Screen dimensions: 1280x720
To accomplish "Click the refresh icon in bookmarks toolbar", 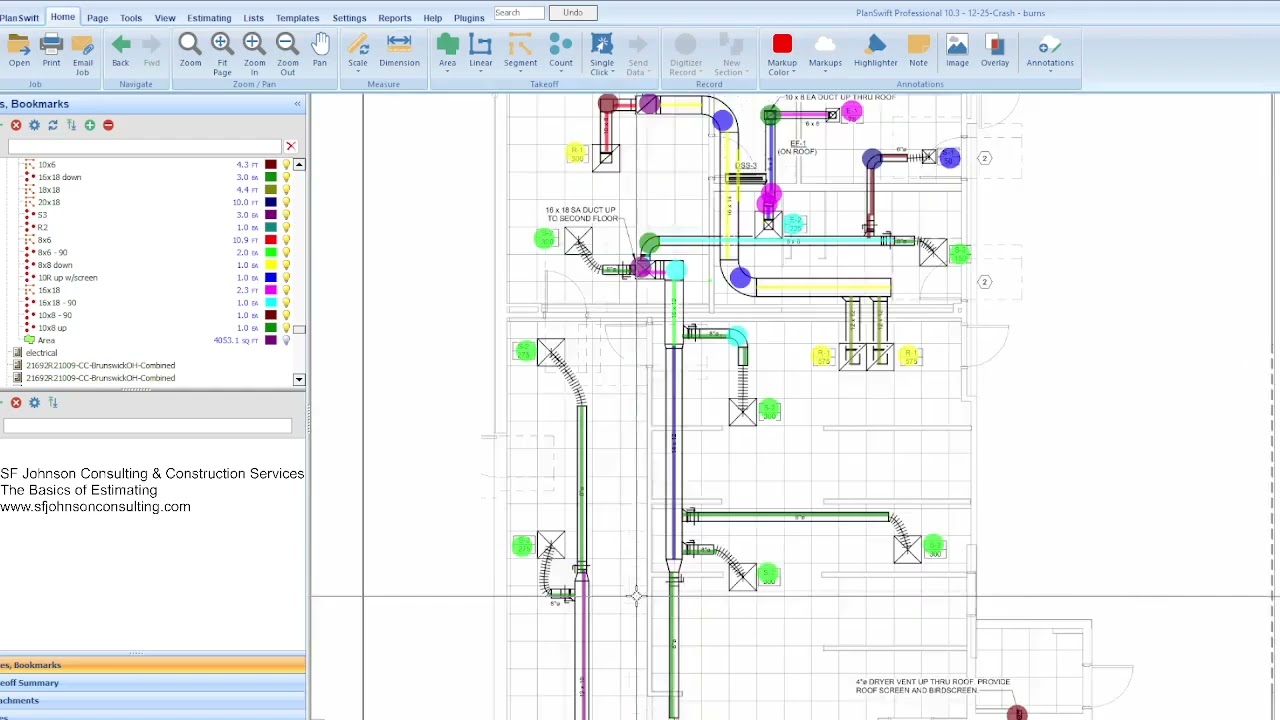I will click(53, 125).
